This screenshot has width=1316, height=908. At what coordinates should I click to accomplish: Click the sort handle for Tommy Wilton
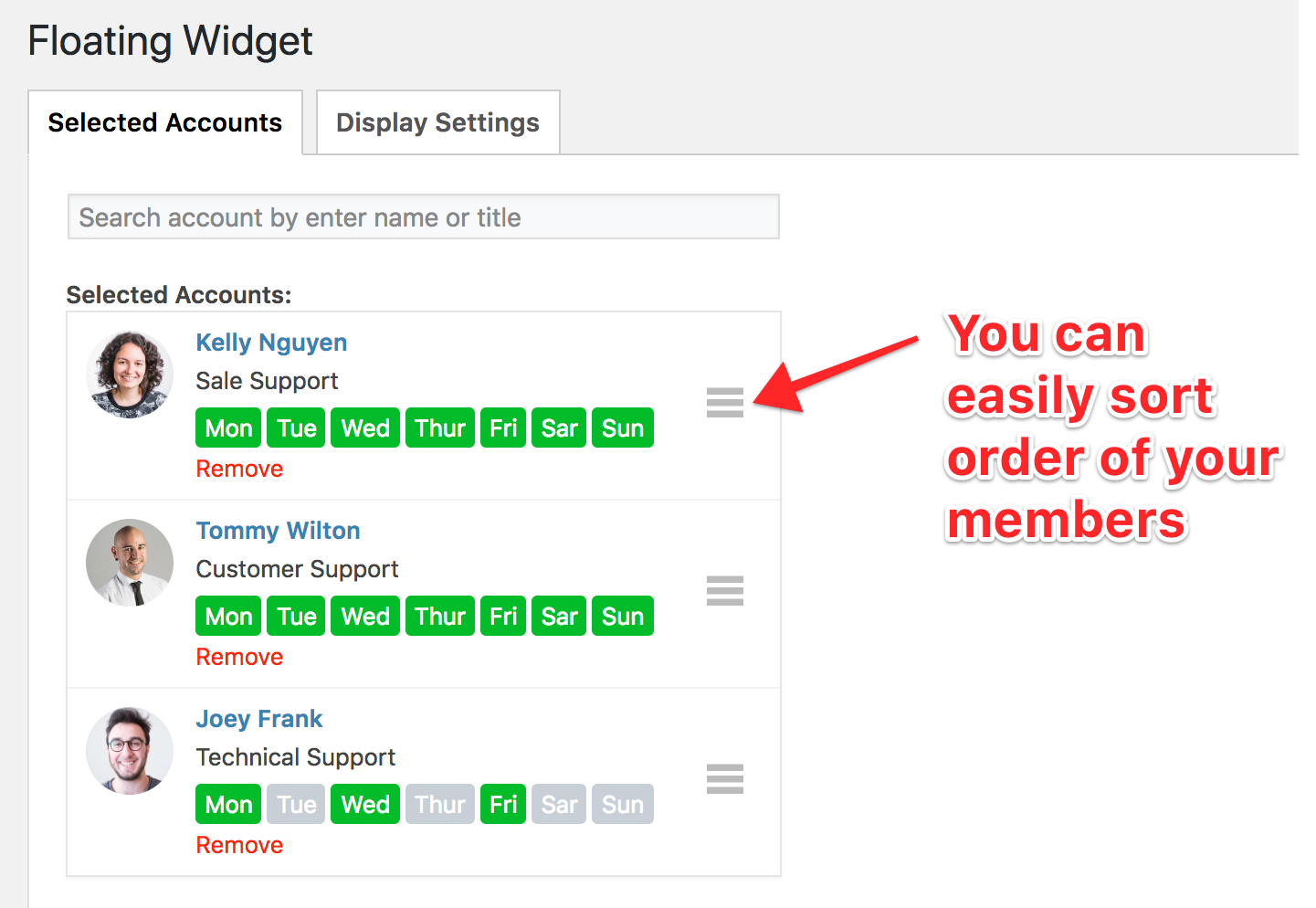725,591
